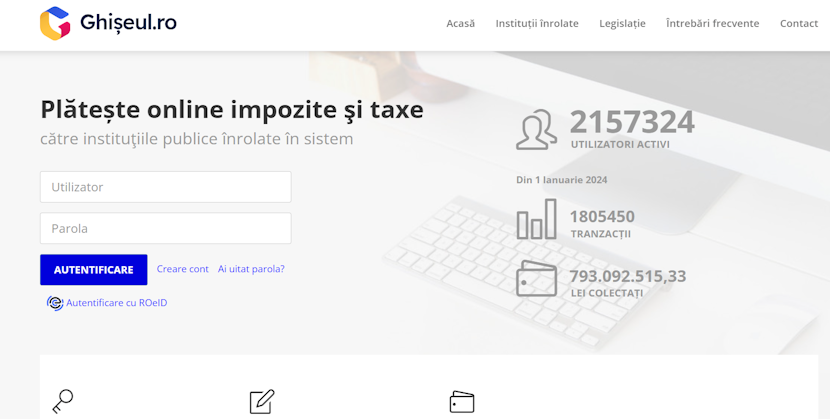830x419 pixels.
Task: Focus the Utilizator input field
Action: pyautogui.click(x=166, y=187)
